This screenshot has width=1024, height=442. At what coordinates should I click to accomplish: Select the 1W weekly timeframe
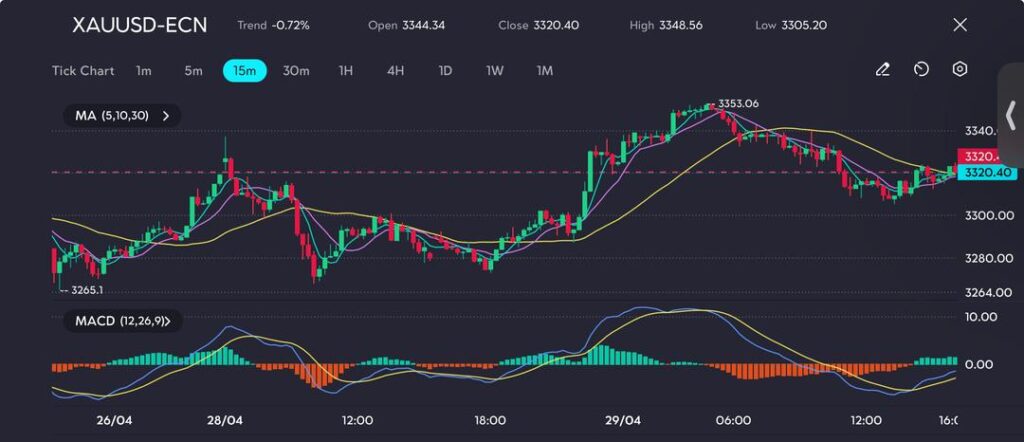[495, 71]
